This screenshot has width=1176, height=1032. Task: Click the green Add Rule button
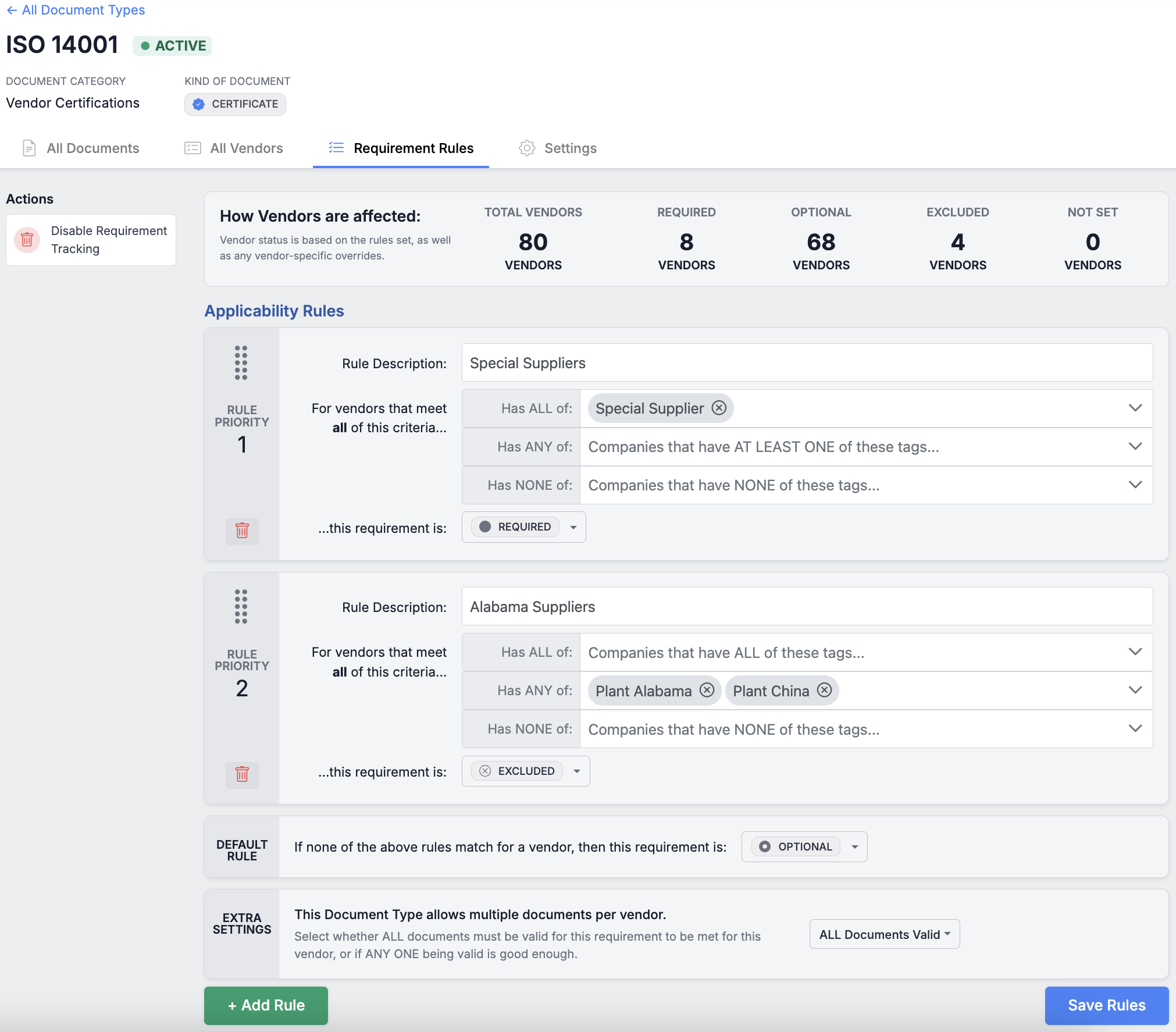coord(266,1005)
